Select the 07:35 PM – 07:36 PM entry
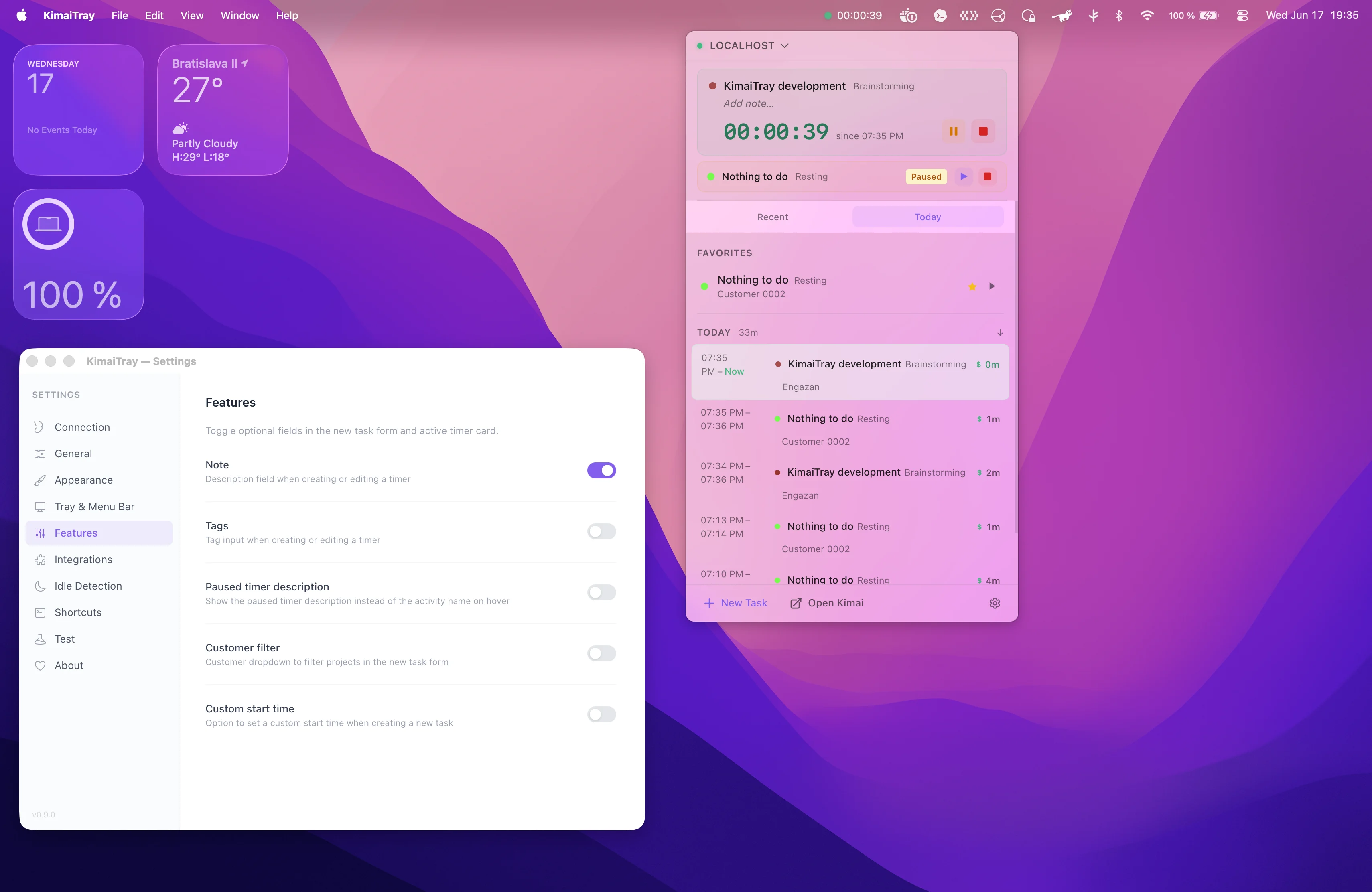The height and width of the screenshot is (892, 1372). [x=850, y=427]
